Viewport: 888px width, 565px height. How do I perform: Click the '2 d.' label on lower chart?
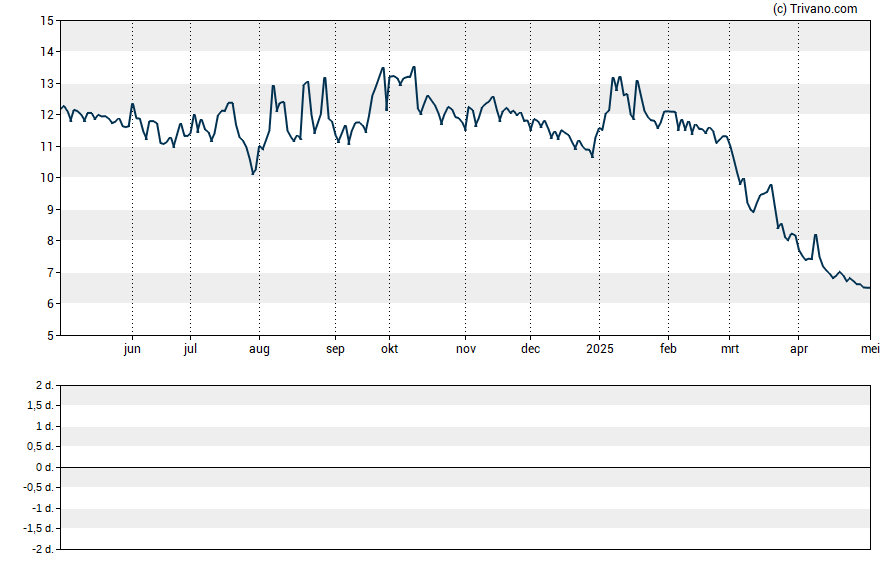point(45,386)
